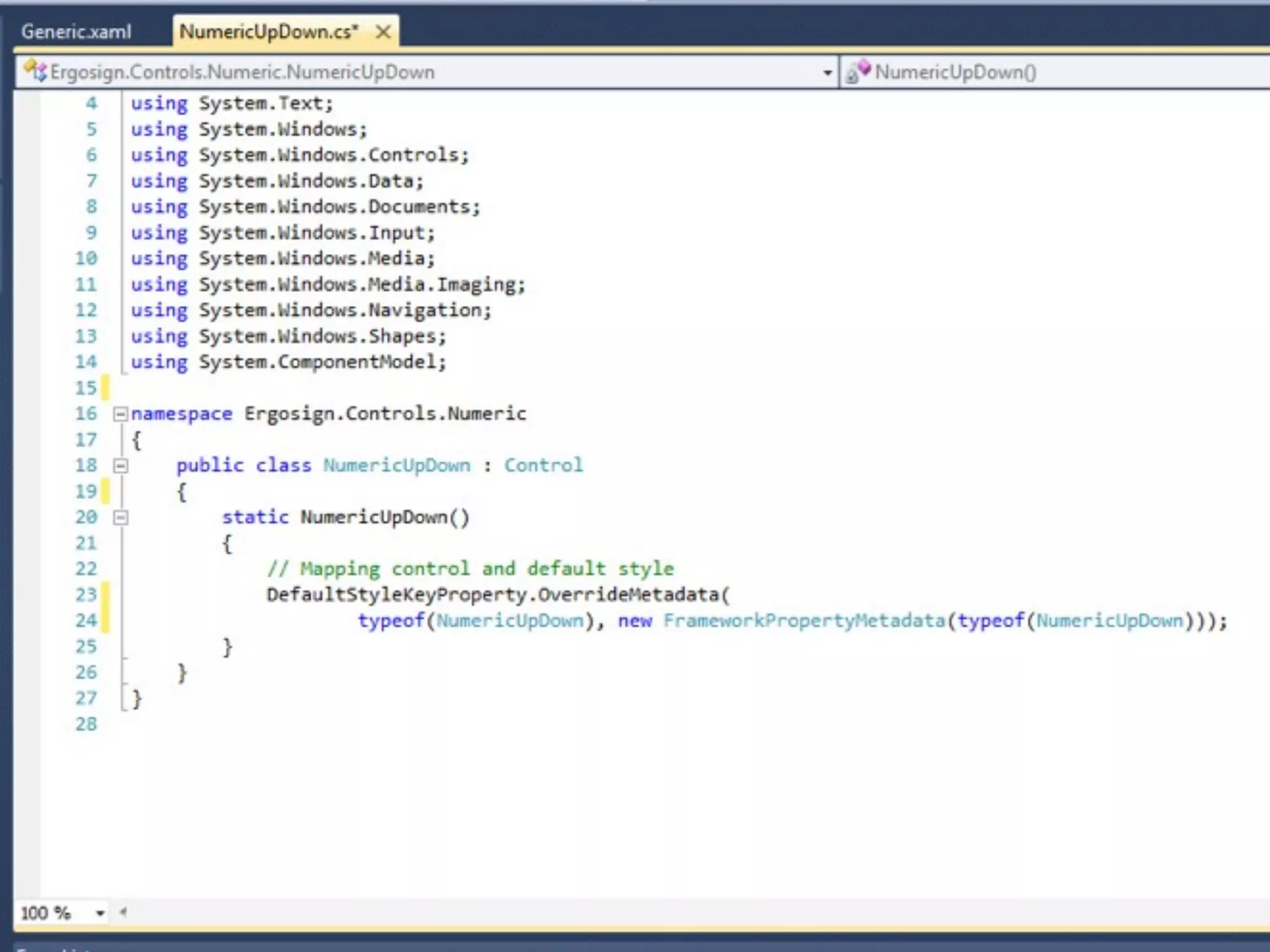Collapse the static NumericUpDown() constructor
1270x952 pixels.
tap(121, 517)
